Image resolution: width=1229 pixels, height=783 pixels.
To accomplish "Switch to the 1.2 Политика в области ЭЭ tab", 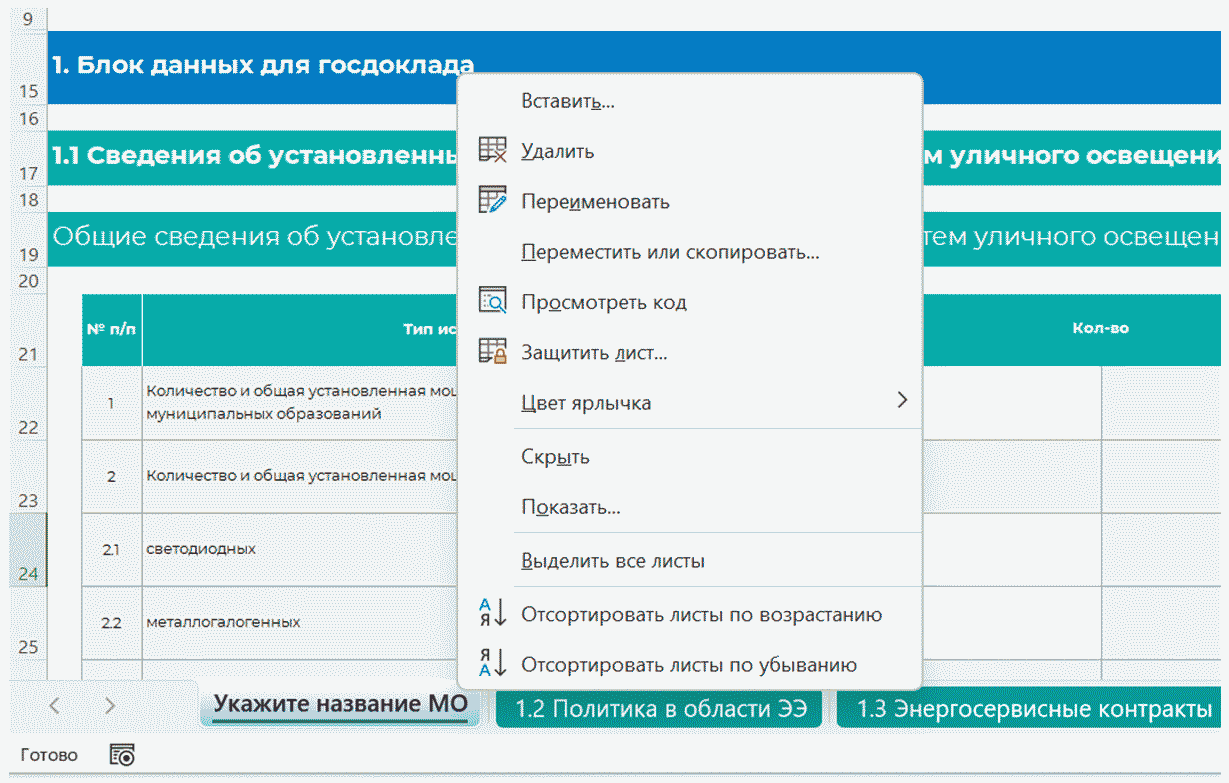I will point(659,709).
